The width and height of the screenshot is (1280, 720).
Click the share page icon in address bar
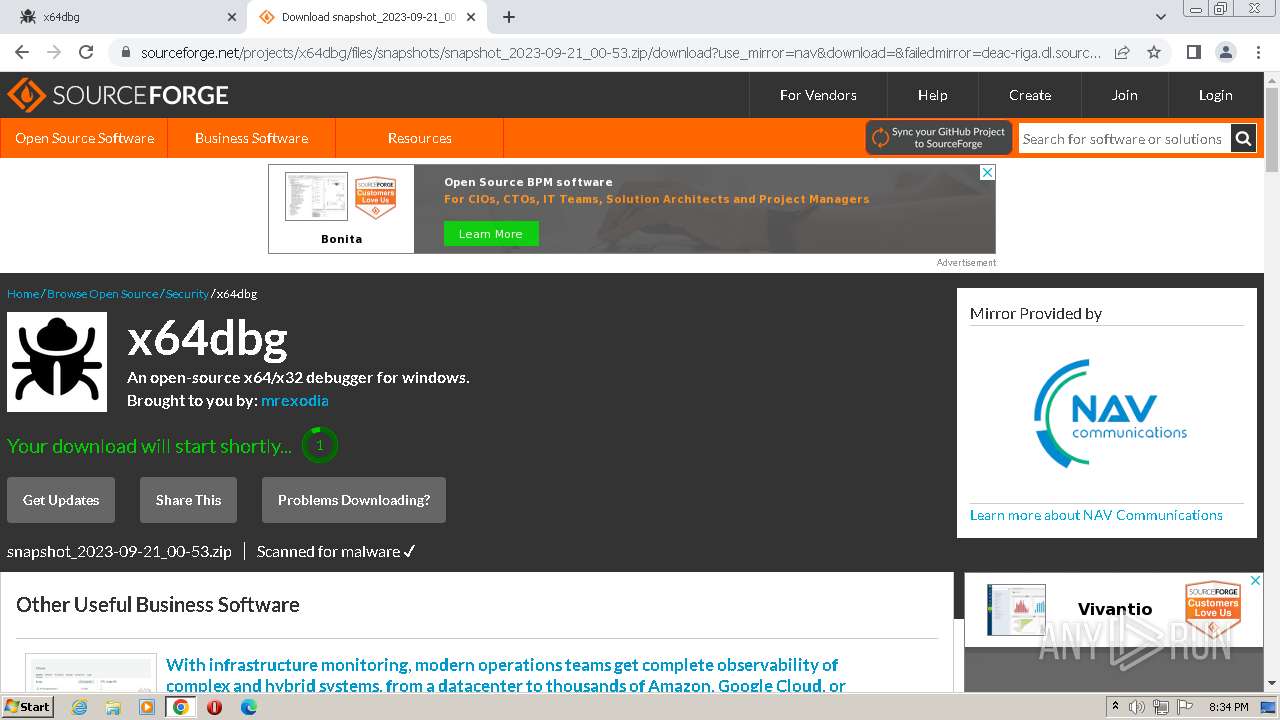(1122, 52)
